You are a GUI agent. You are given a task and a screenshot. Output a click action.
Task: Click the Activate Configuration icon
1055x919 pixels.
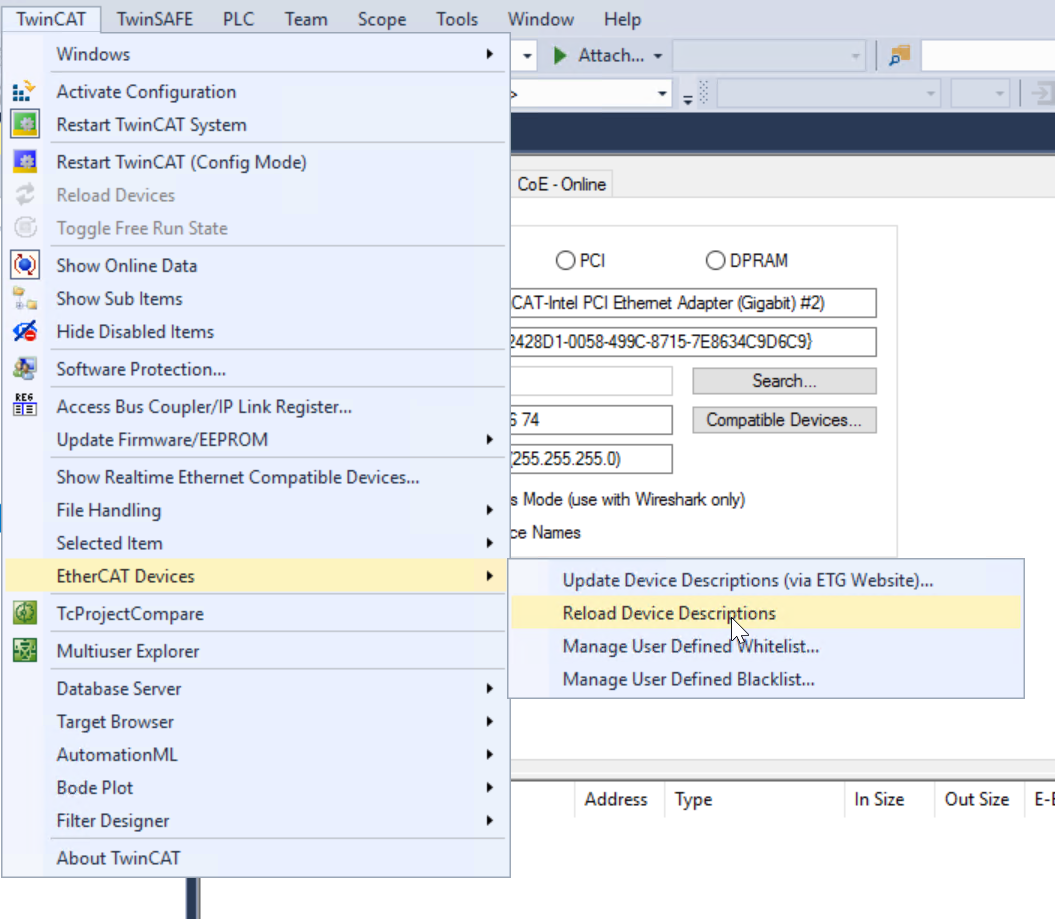click(x=24, y=91)
